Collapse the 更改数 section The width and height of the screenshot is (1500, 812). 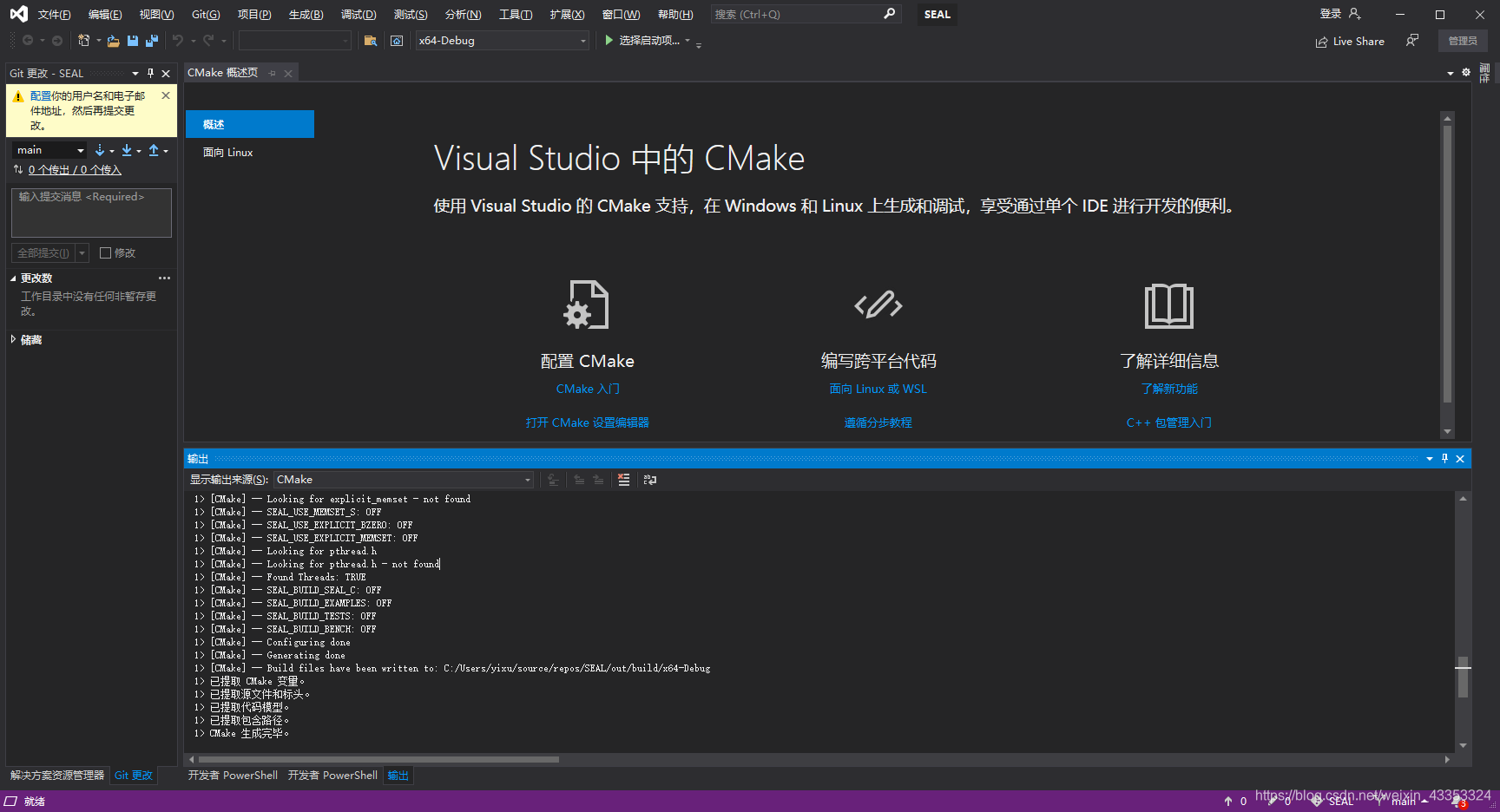[13, 278]
